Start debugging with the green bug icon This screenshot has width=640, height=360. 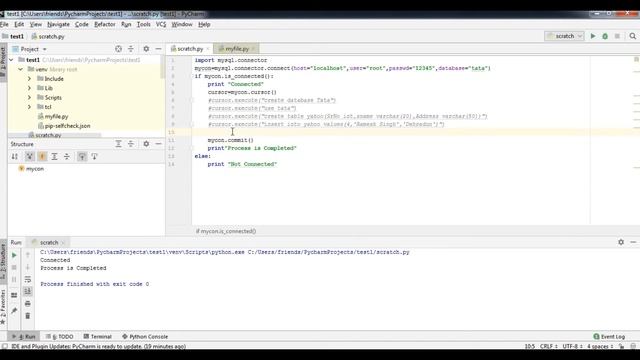point(605,36)
